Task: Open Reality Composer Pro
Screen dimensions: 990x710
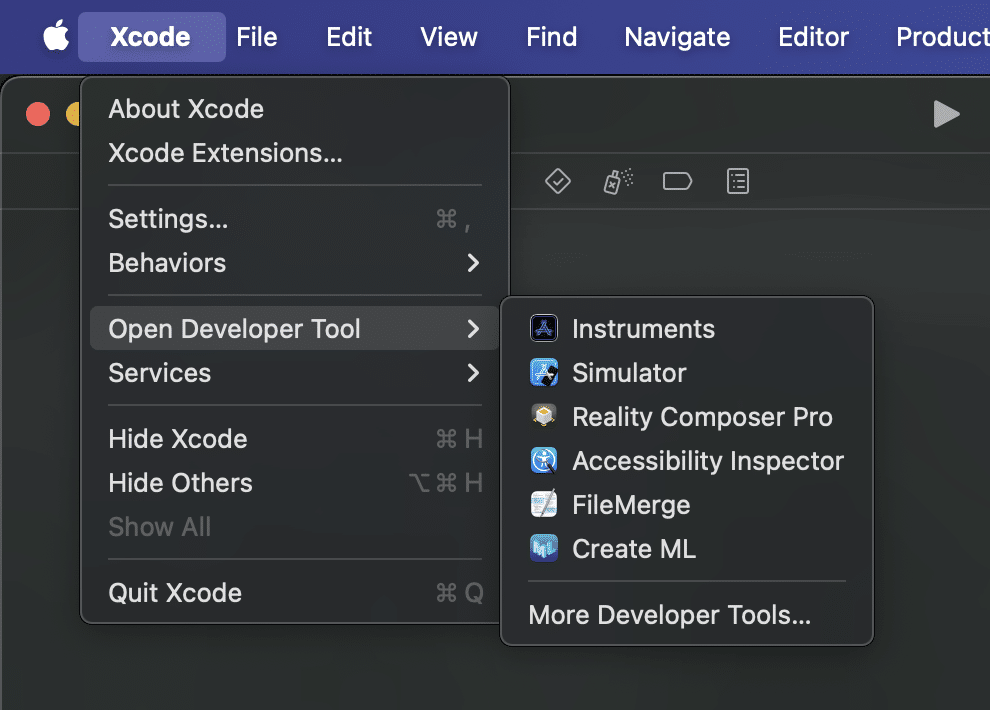Action: pyautogui.click(x=701, y=417)
